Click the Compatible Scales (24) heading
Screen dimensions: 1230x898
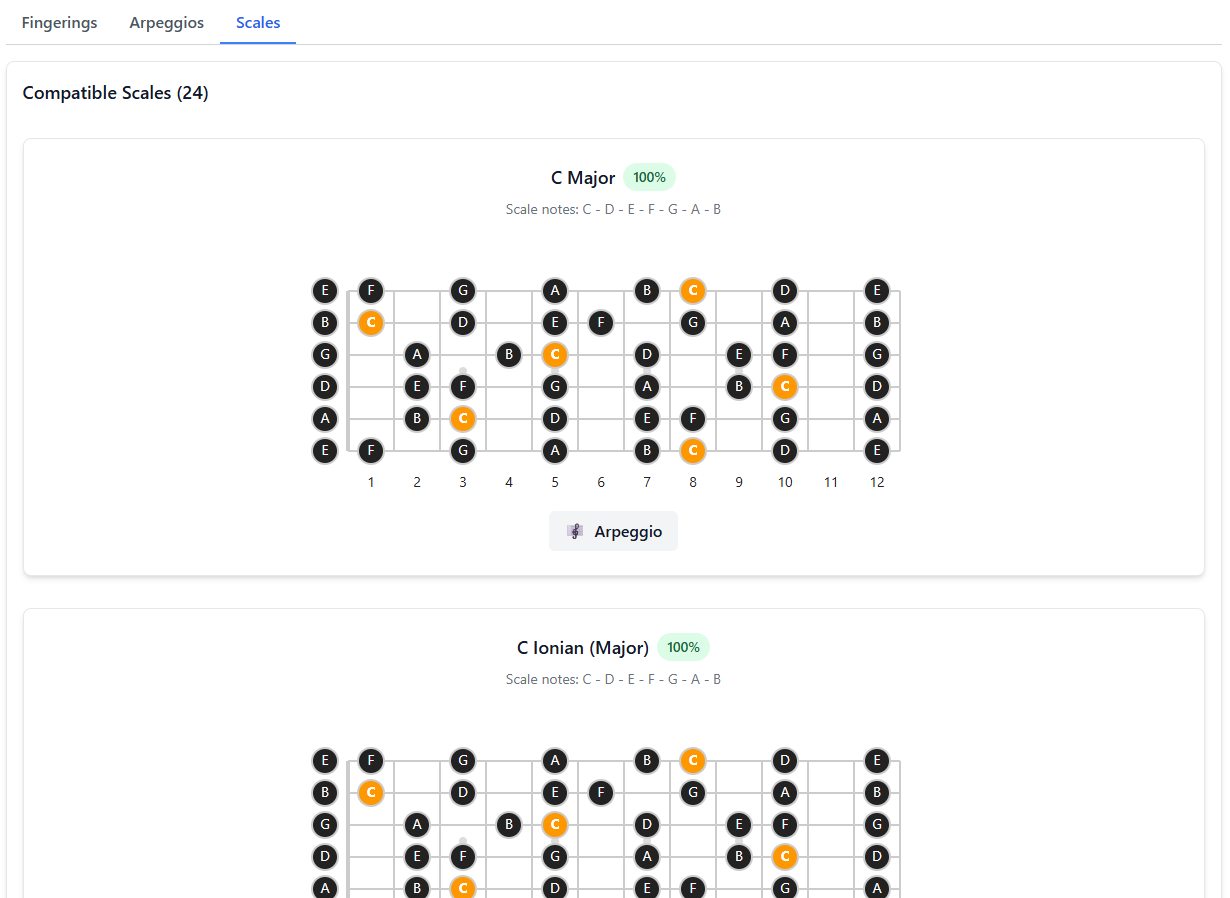[x=115, y=93]
